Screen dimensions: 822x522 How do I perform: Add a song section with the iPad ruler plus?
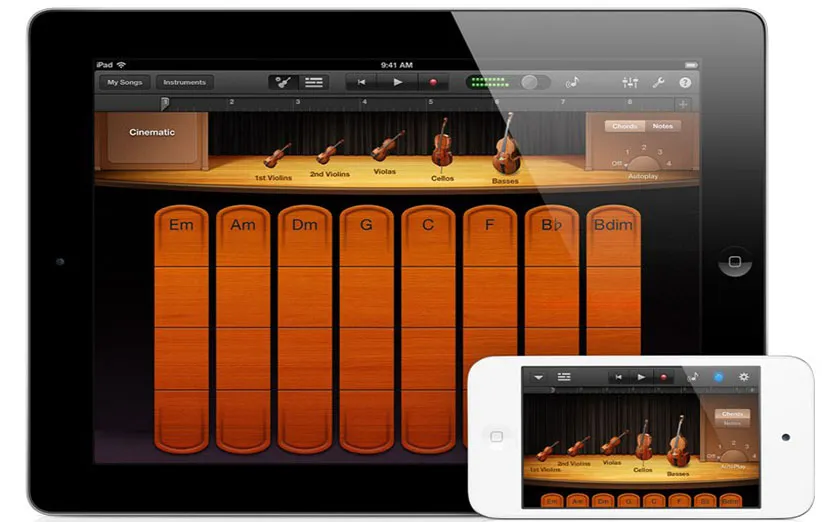(x=683, y=104)
